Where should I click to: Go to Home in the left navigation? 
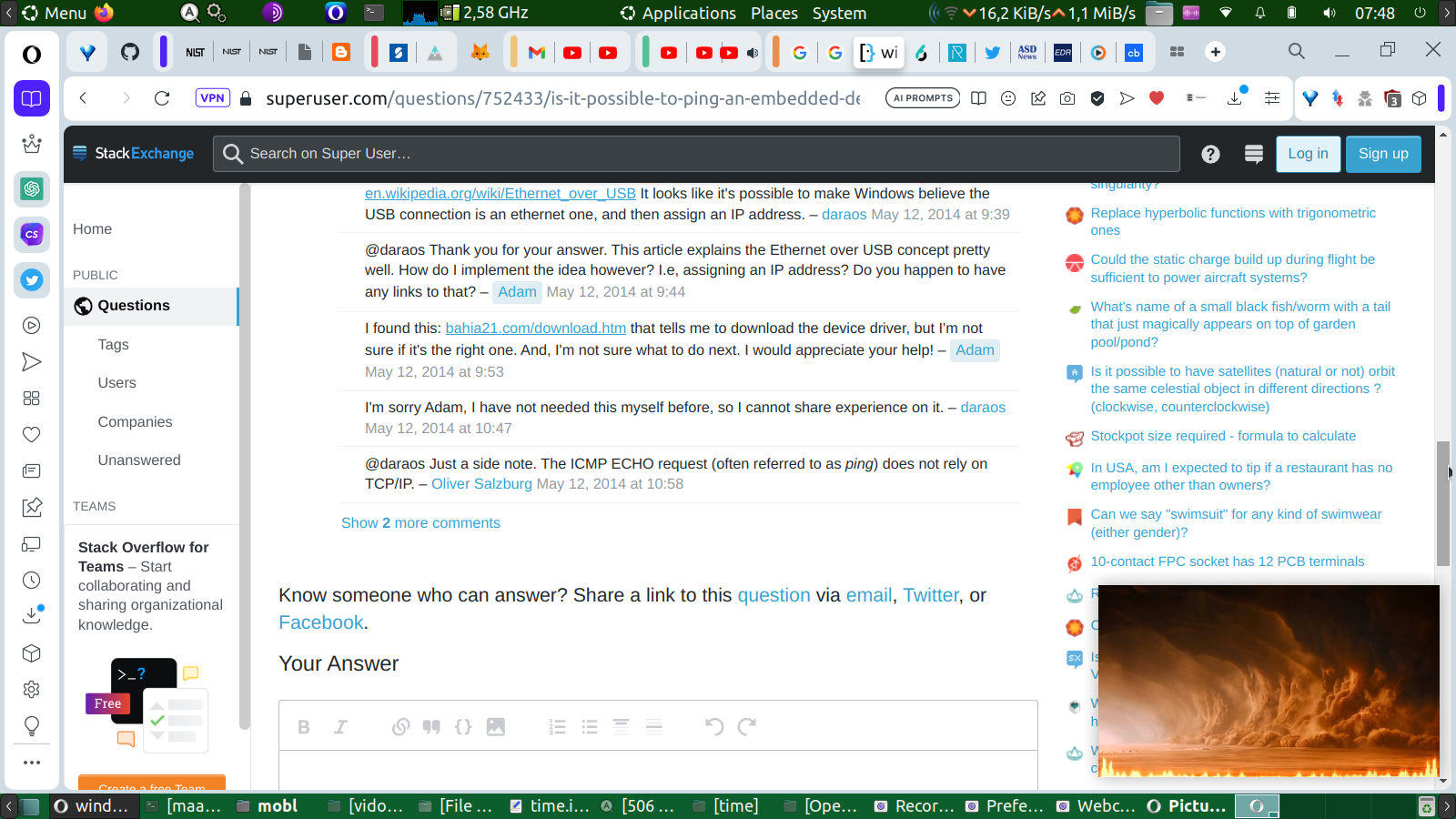coord(92,229)
